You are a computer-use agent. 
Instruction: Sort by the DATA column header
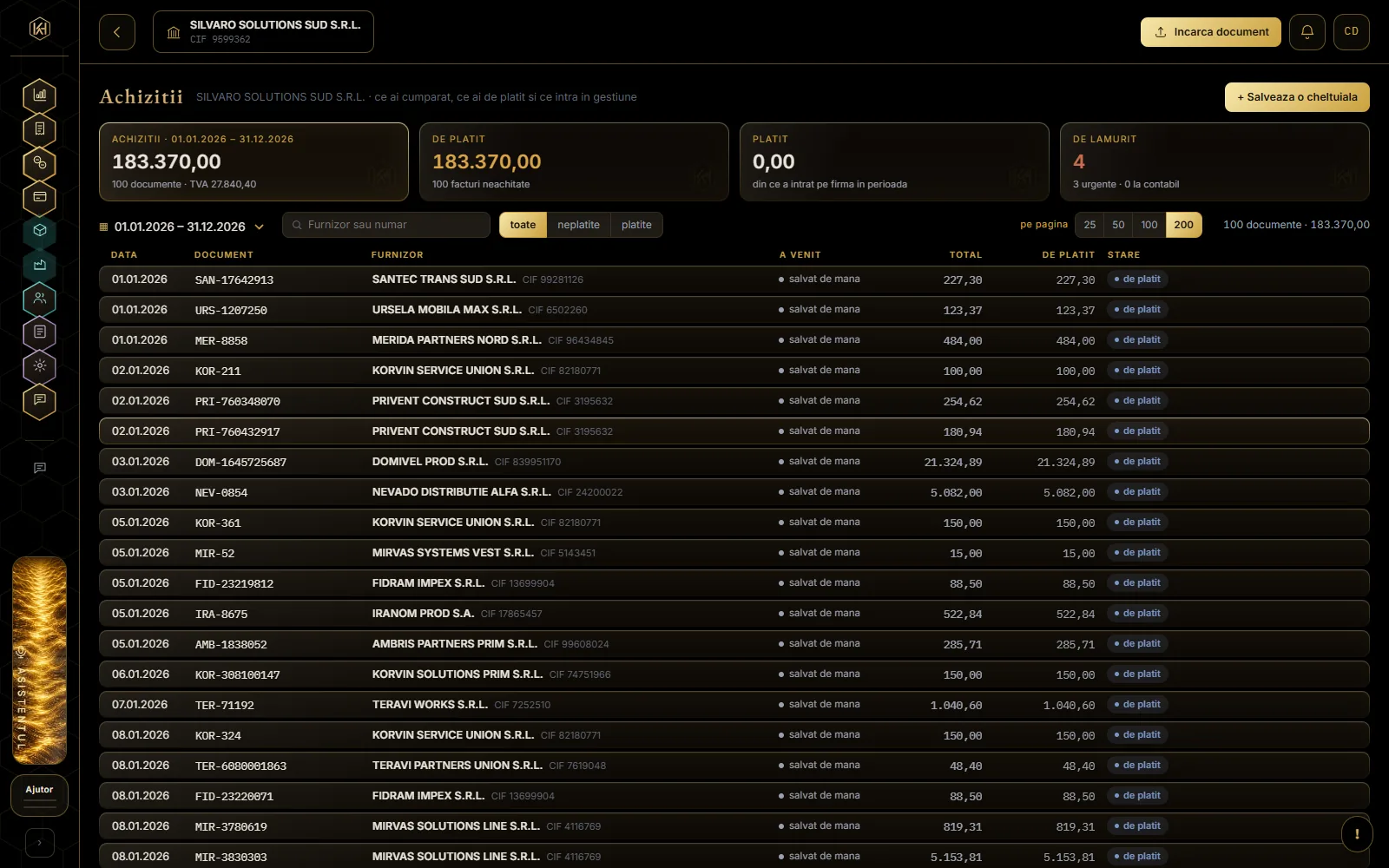click(124, 255)
